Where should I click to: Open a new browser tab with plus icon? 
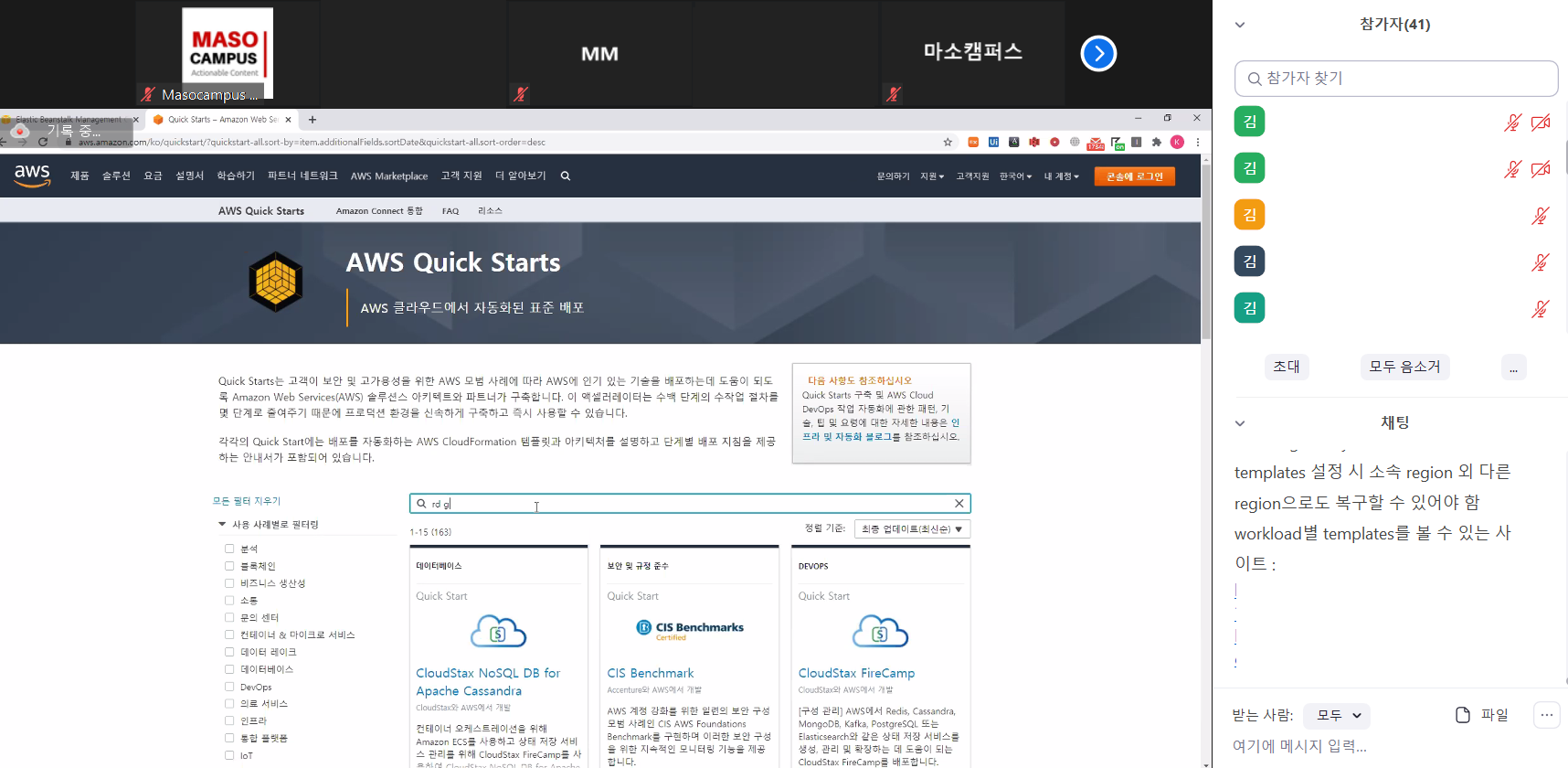pyautogui.click(x=313, y=120)
